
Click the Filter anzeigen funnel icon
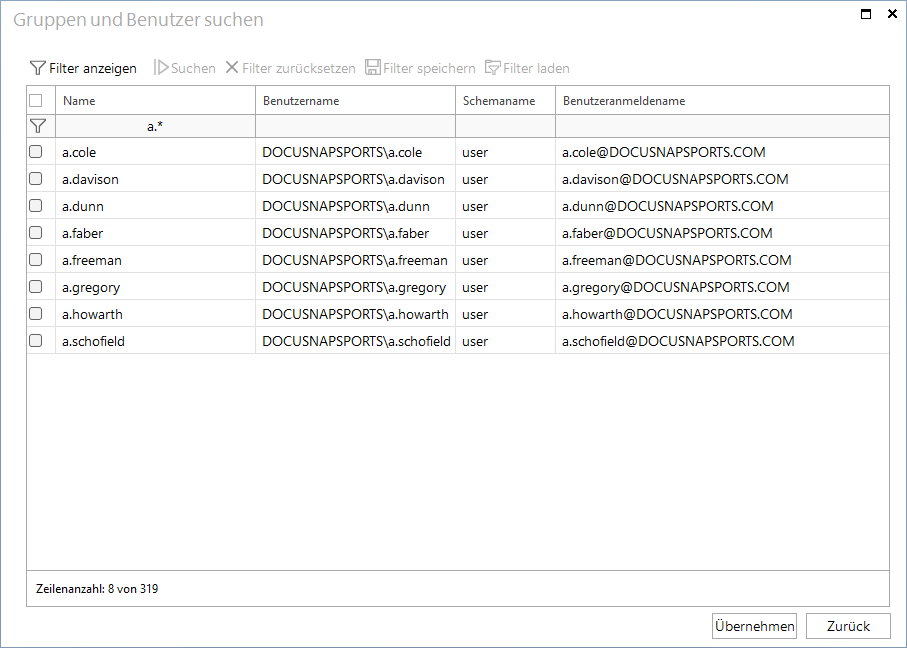pyautogui.click(x=37, y=68)
